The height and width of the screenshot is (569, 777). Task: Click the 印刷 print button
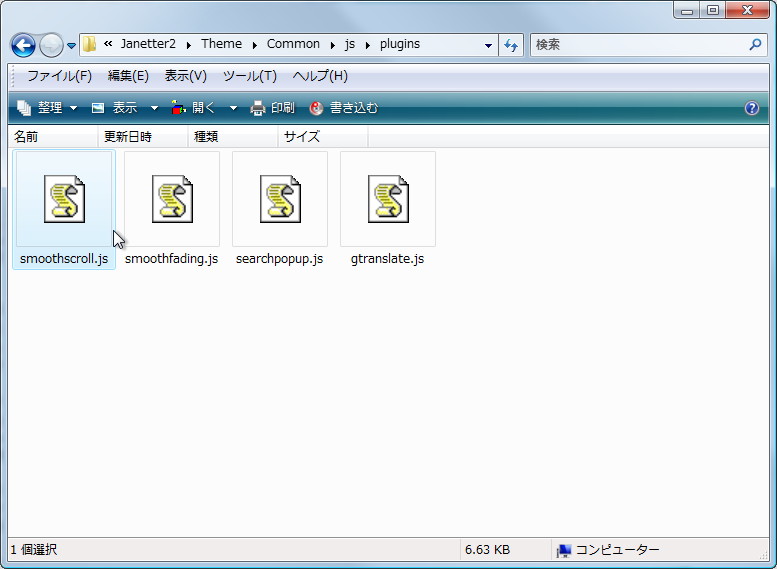point(273,108)
